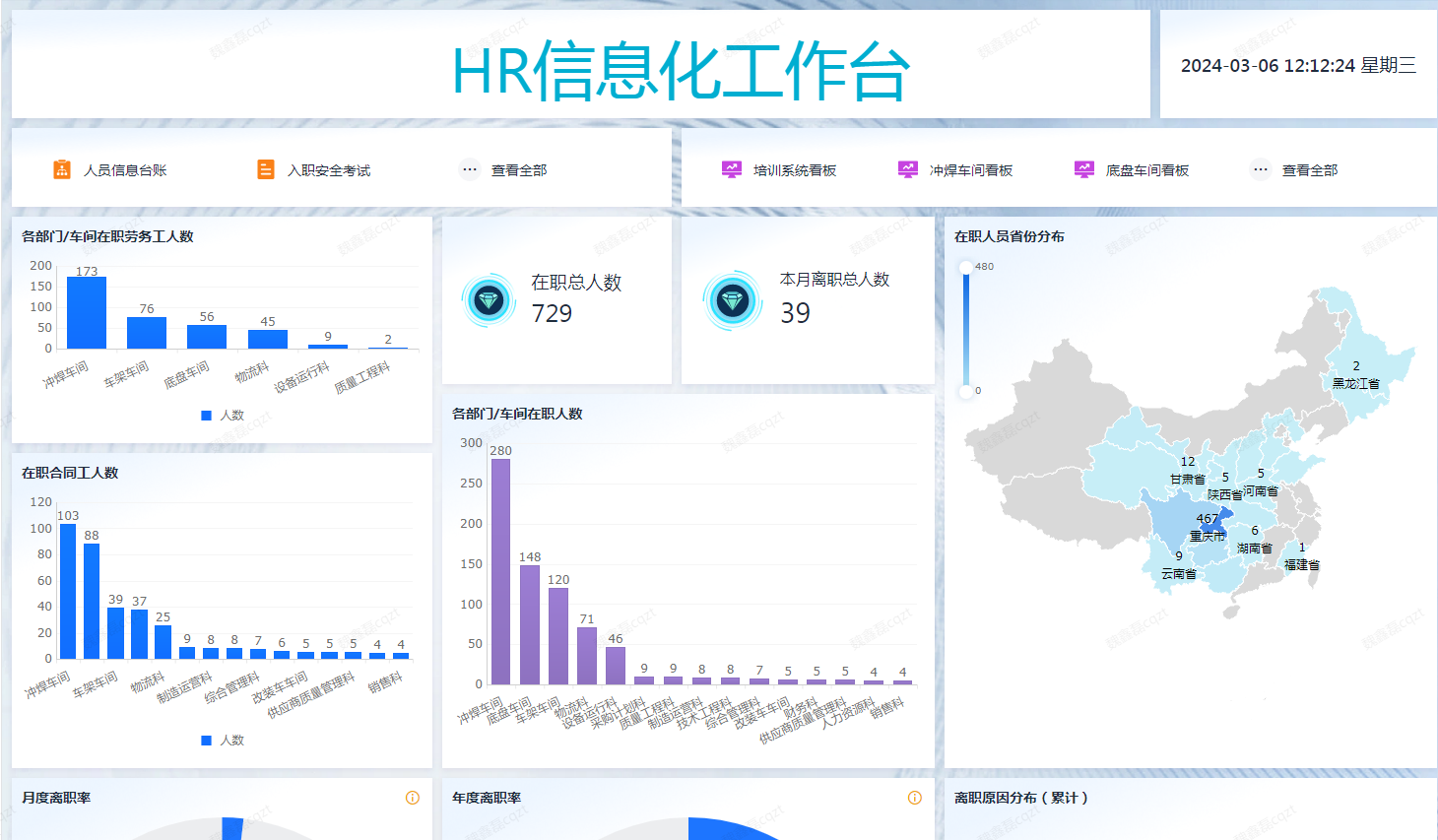This screenshot has height=840, width=1438.
Task: Click the ellipsis 查看全部 icon in left shortcut bar
Action: point(470,168)
